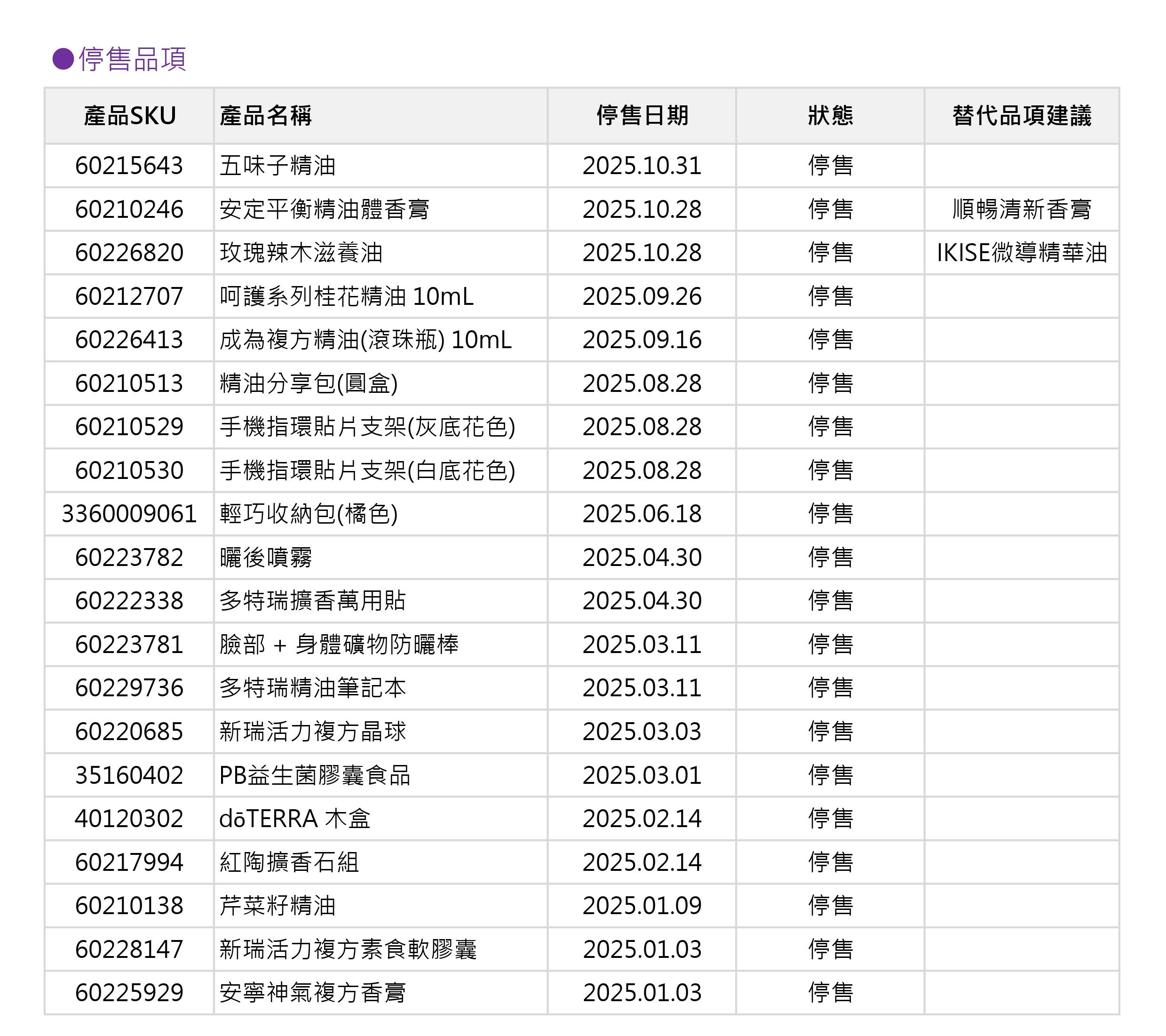Screen dimensions: 1166x1036
Task: Click the replacement suggestion 順暢清新香膏
Action: coord(1021,209)
